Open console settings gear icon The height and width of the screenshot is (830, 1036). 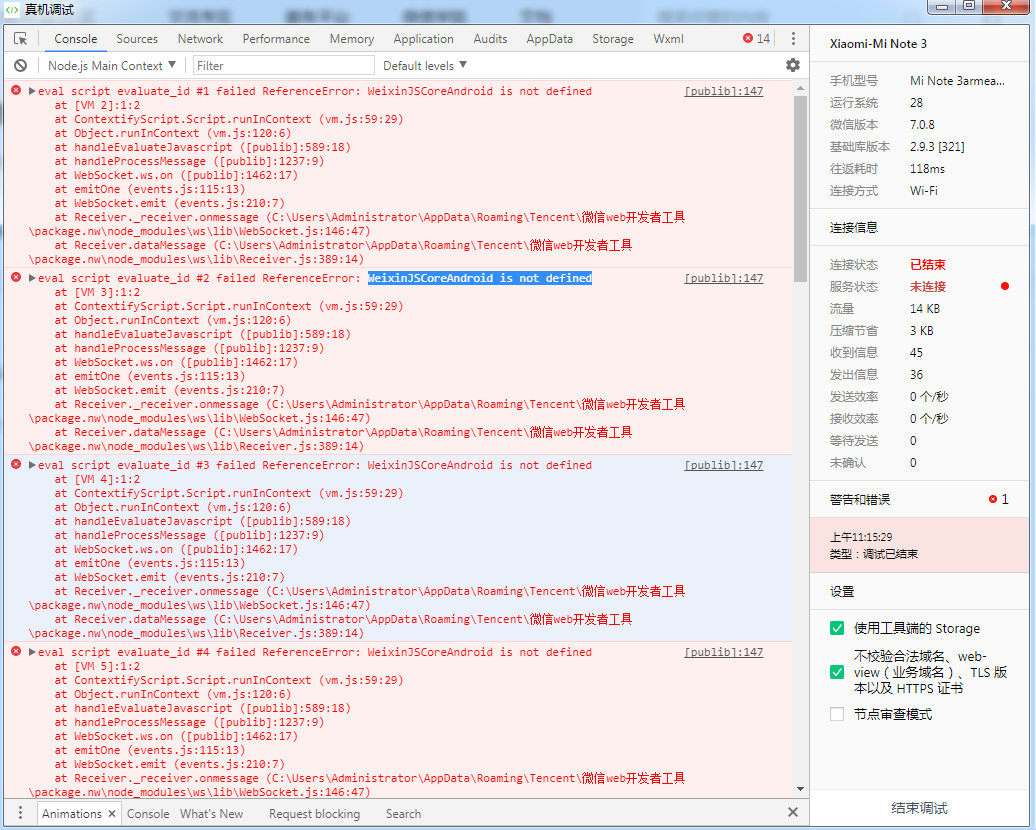click(x=793, y=66)
